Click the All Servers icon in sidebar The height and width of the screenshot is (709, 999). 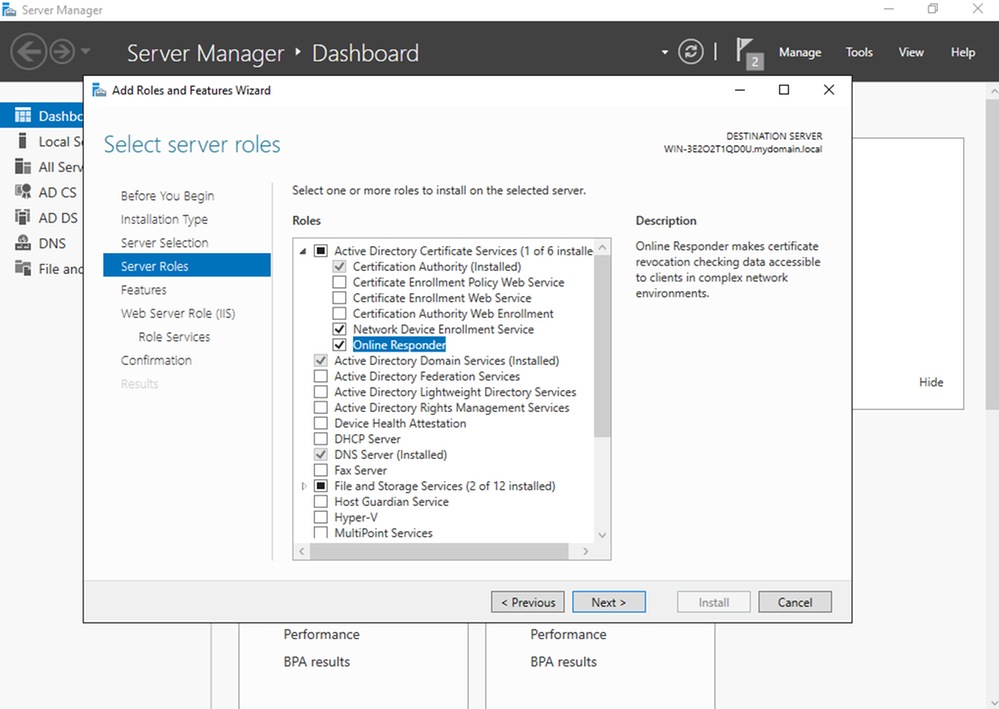coord(23,166)
